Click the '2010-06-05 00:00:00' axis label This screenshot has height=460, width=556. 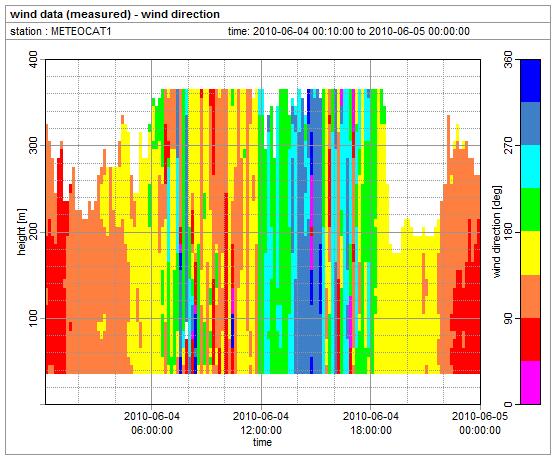coord(480,423)
